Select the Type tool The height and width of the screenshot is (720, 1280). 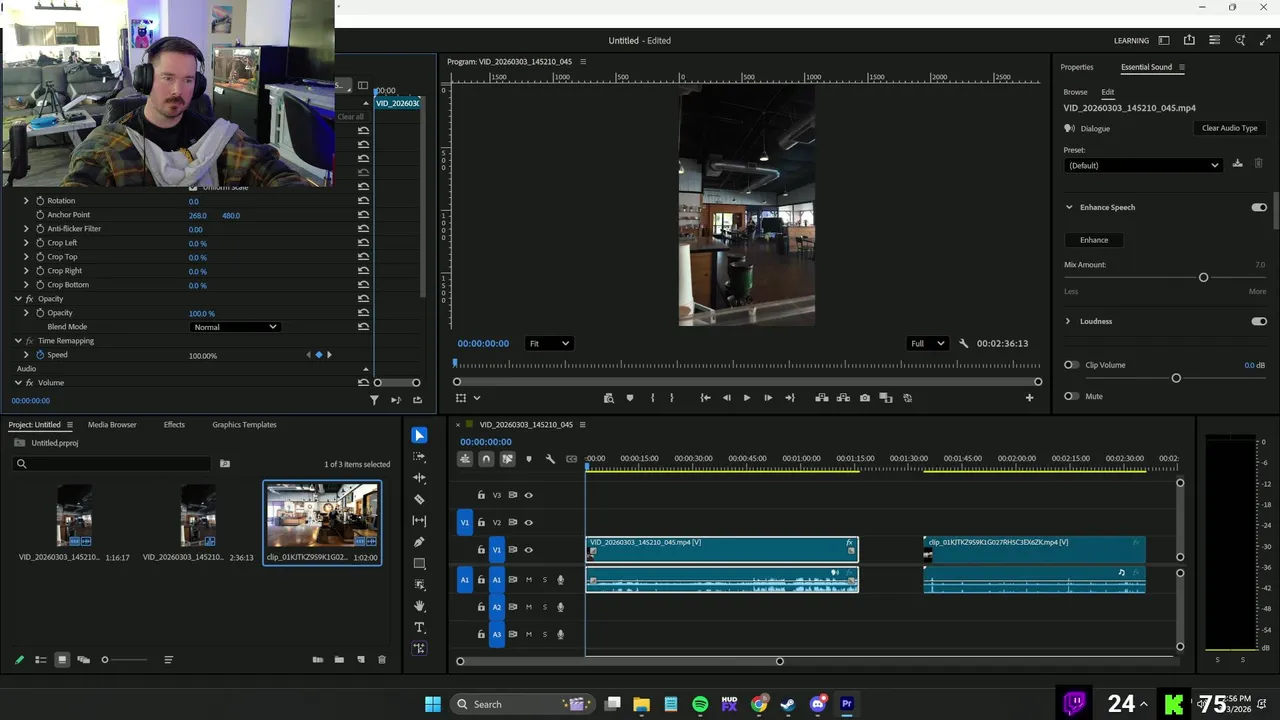coord(419,627)
